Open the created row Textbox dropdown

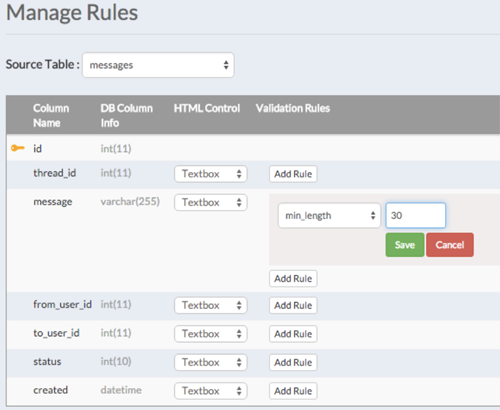(x=211, y=391)
